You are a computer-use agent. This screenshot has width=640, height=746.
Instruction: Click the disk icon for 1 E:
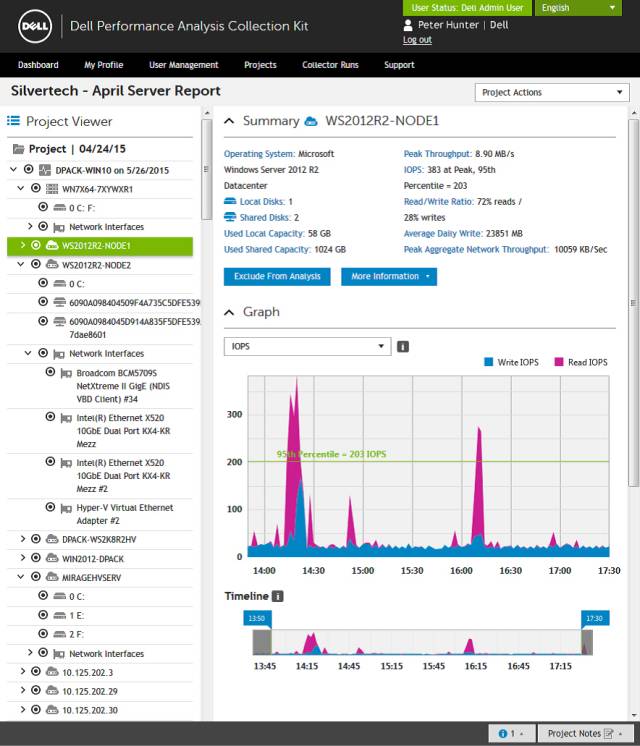59,616
